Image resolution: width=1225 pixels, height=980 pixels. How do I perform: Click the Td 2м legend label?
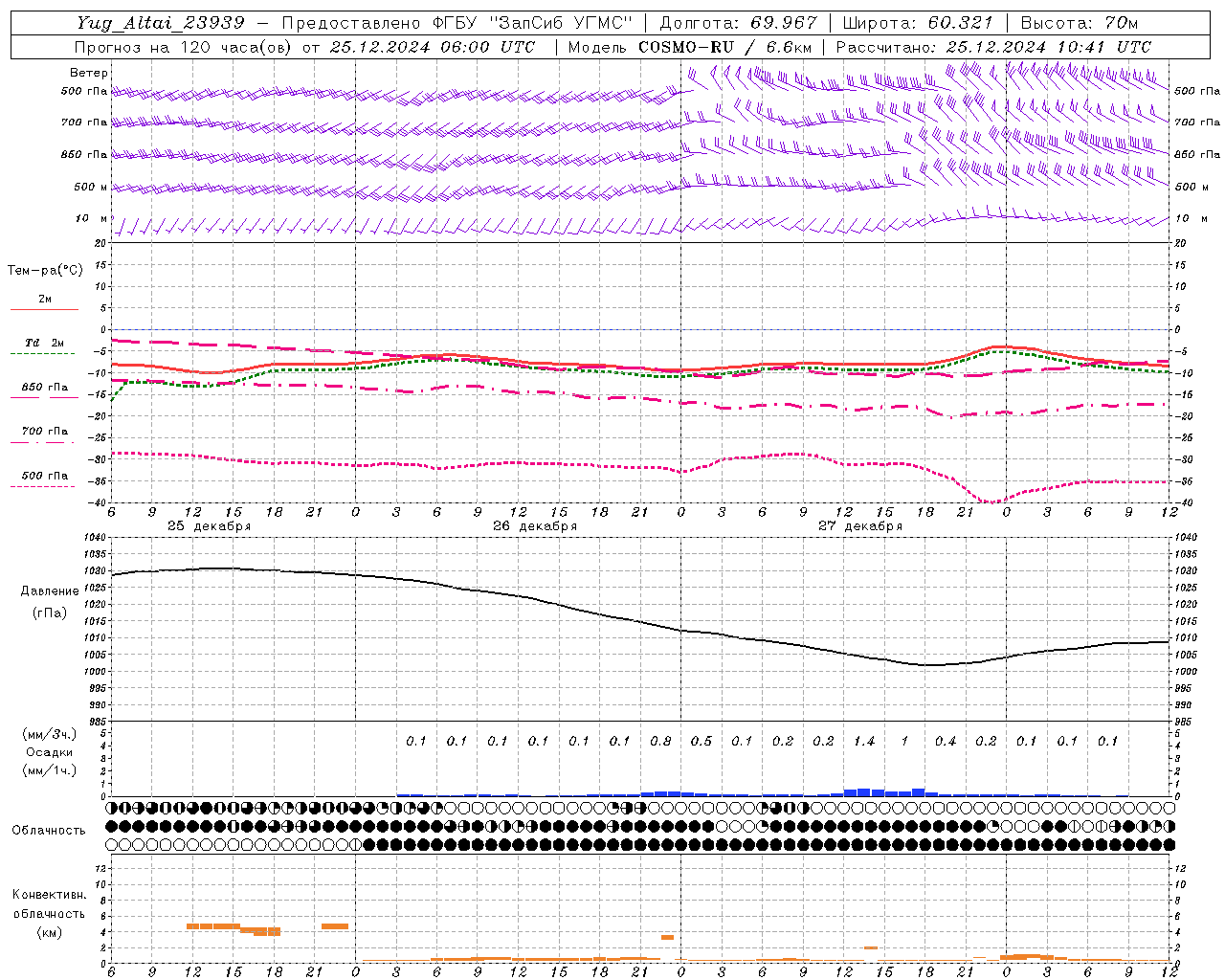pyautogui.click(x=45, y=343)
